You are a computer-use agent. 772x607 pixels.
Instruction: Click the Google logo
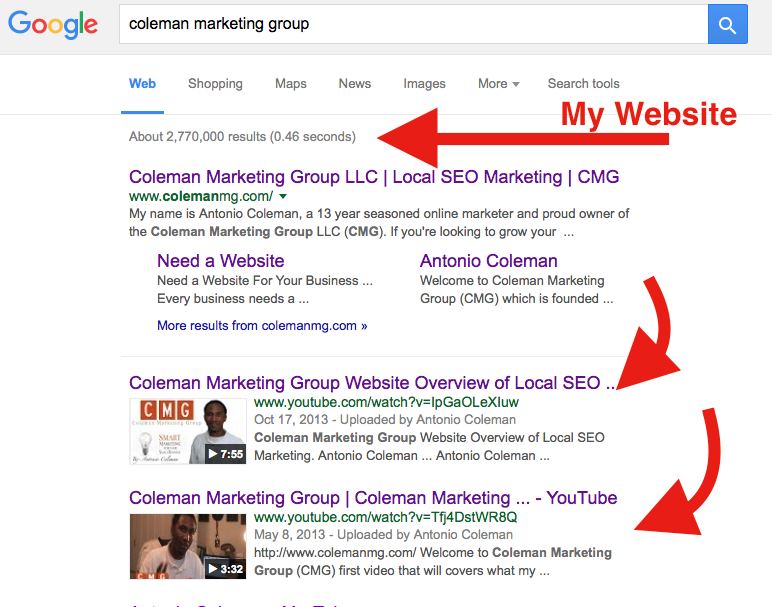coord(53,25)
